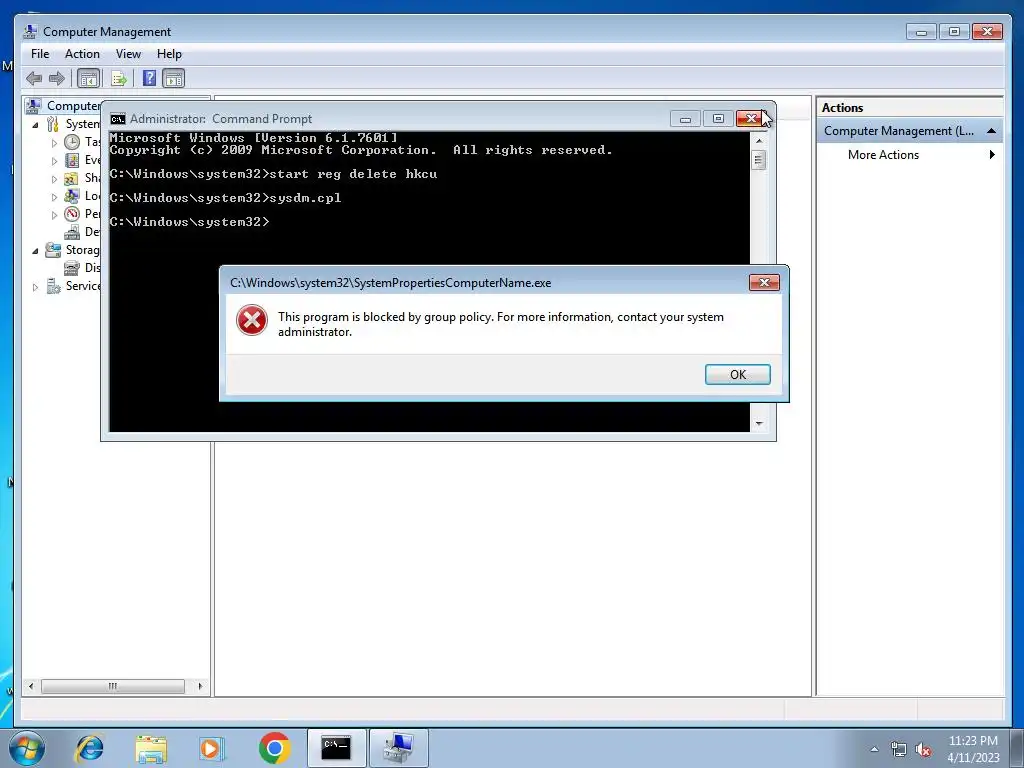
Task: Expand the Shared Folders tree node
Action: (54, 178)
